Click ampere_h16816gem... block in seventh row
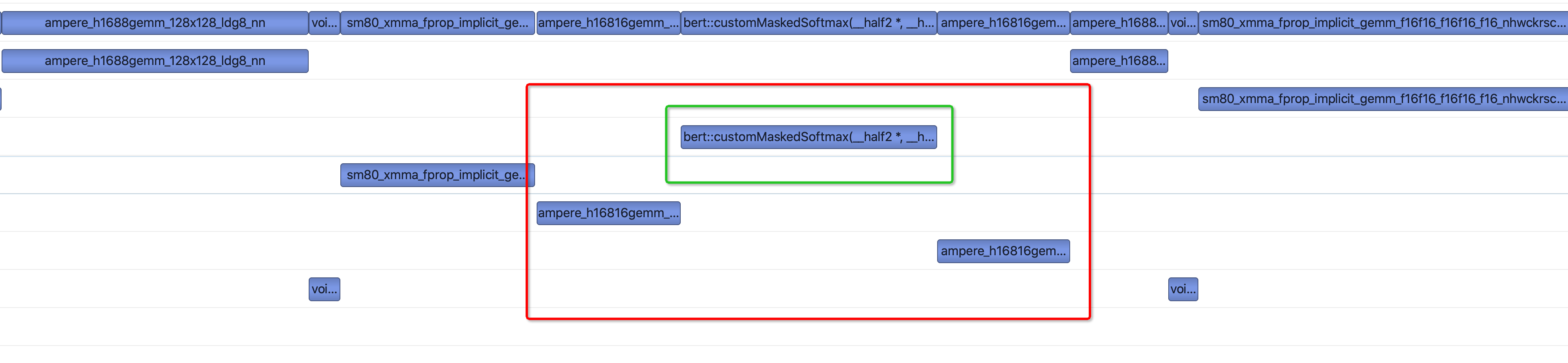 pyautogui.click(x=1003, y=252)
